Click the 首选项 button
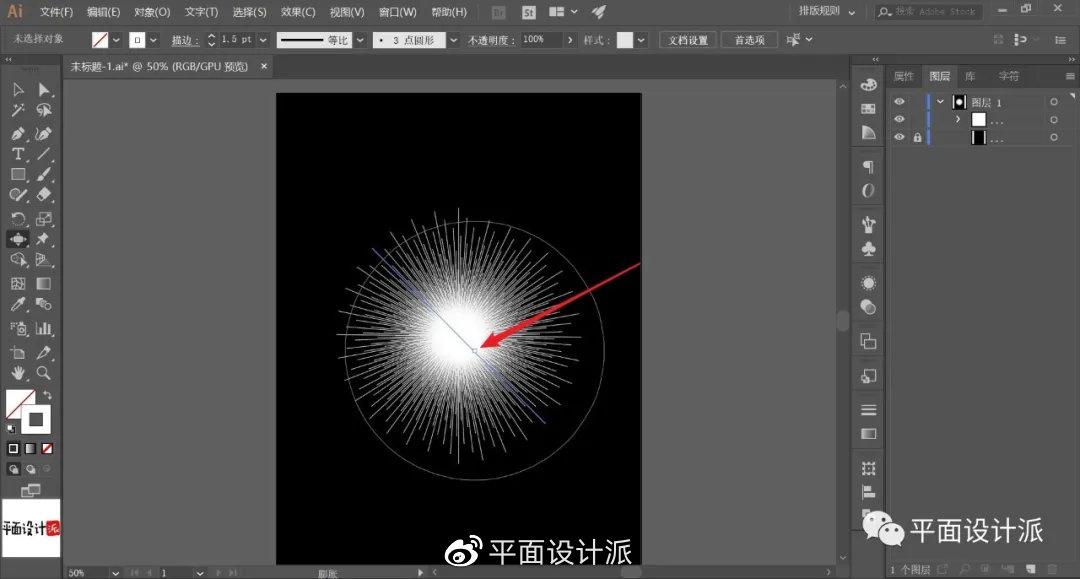1080x579 pixels. 749,40
